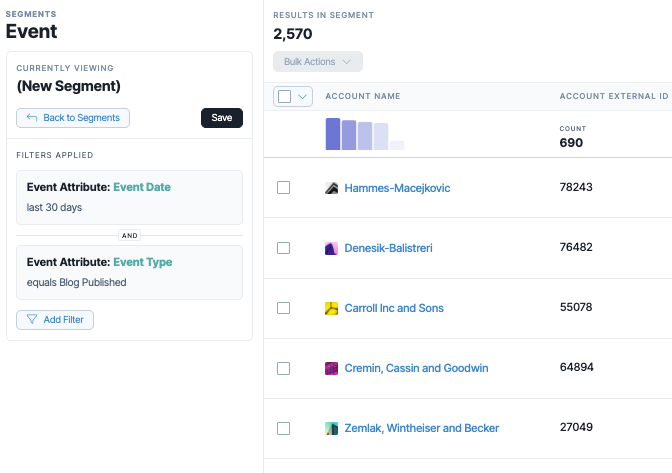
Task: Open the Bulk Actions dropdown
Action: tap(318, 62)
